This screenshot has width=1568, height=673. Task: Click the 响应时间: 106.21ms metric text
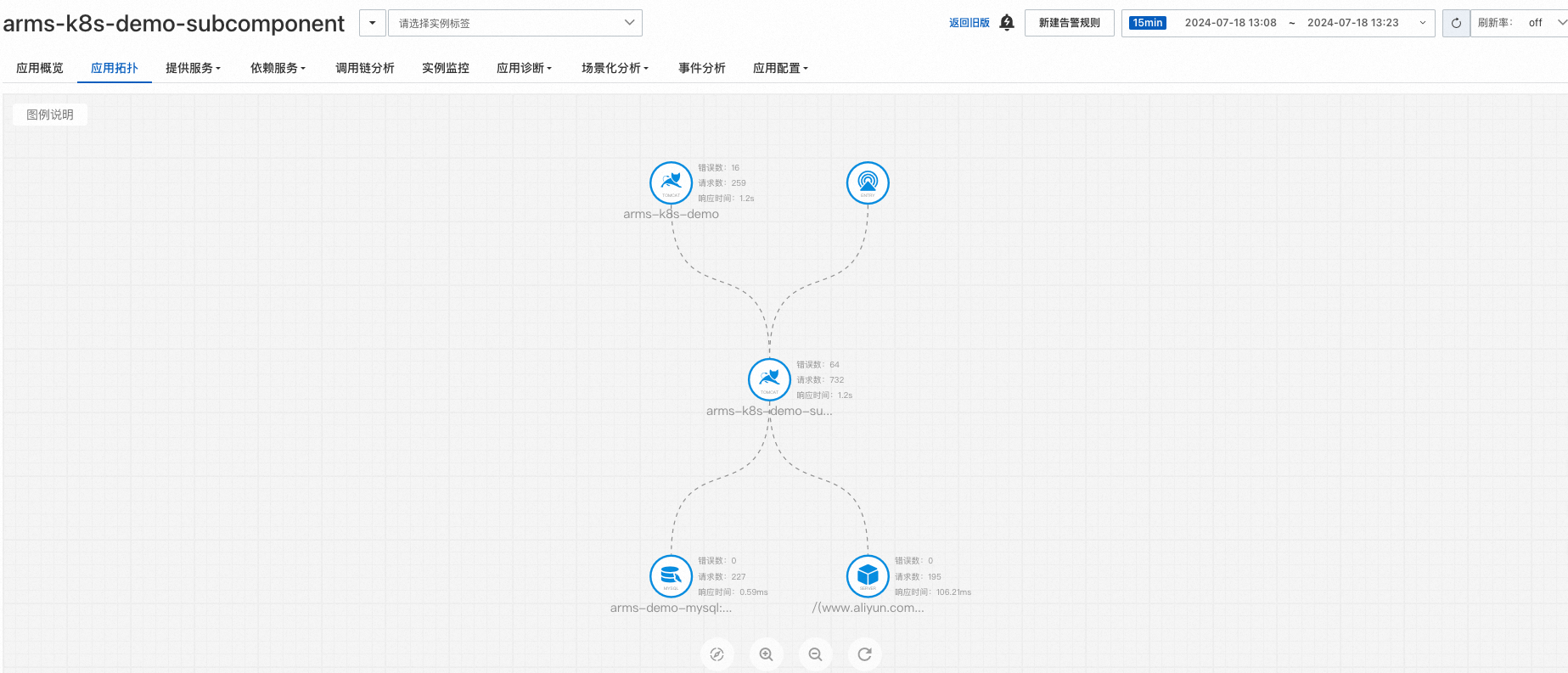[x=932, y=592]
